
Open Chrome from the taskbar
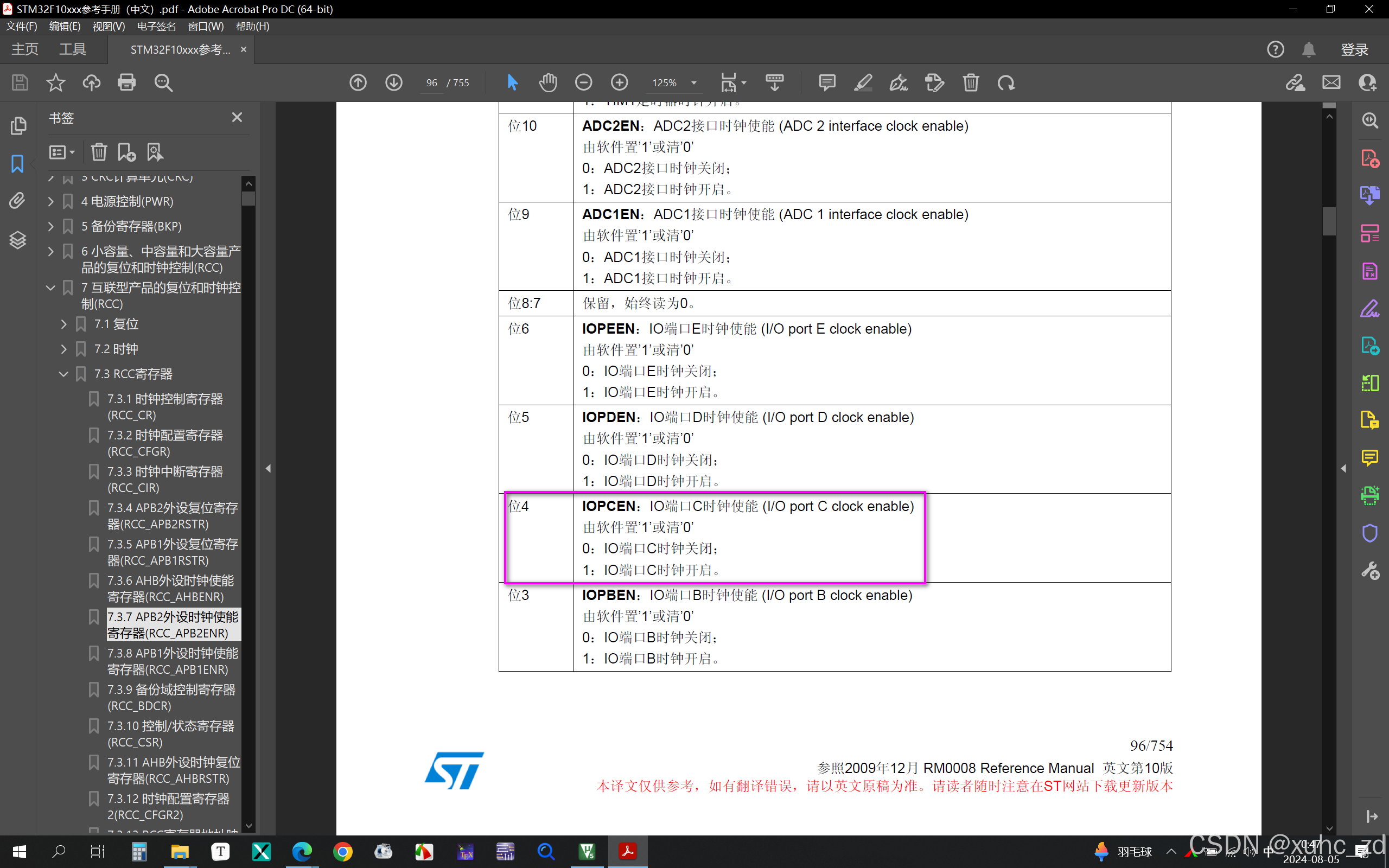(x=343, y=851)
